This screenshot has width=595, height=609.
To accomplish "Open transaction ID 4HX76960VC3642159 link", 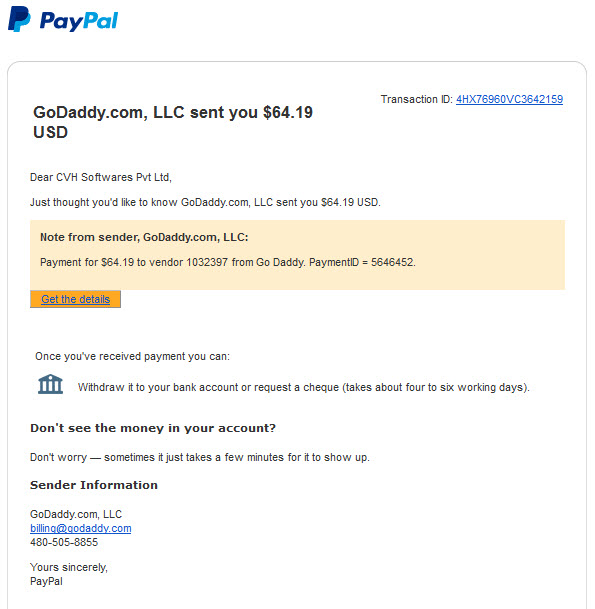I will pyautogui.click(x=509, y=99).
